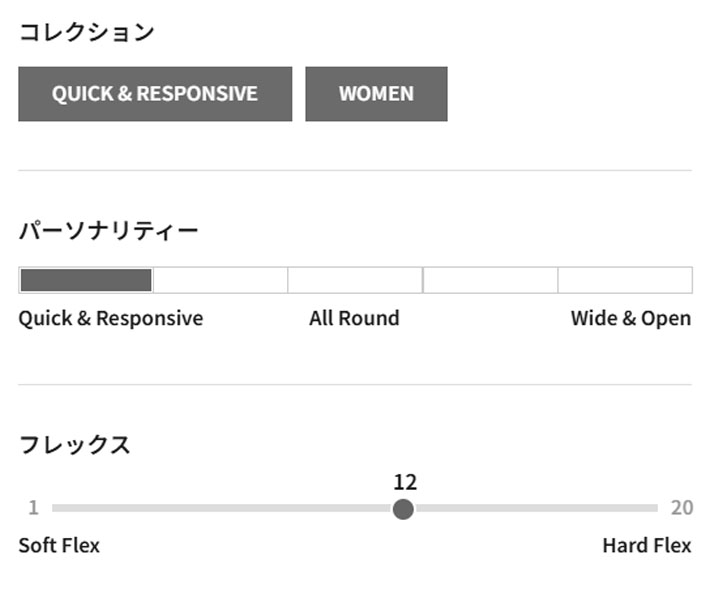The height and width of the screenshot is (589, 710).
Task: Click the WOMEN collection button
Action: pyautogui.click(x=376, y=94)
